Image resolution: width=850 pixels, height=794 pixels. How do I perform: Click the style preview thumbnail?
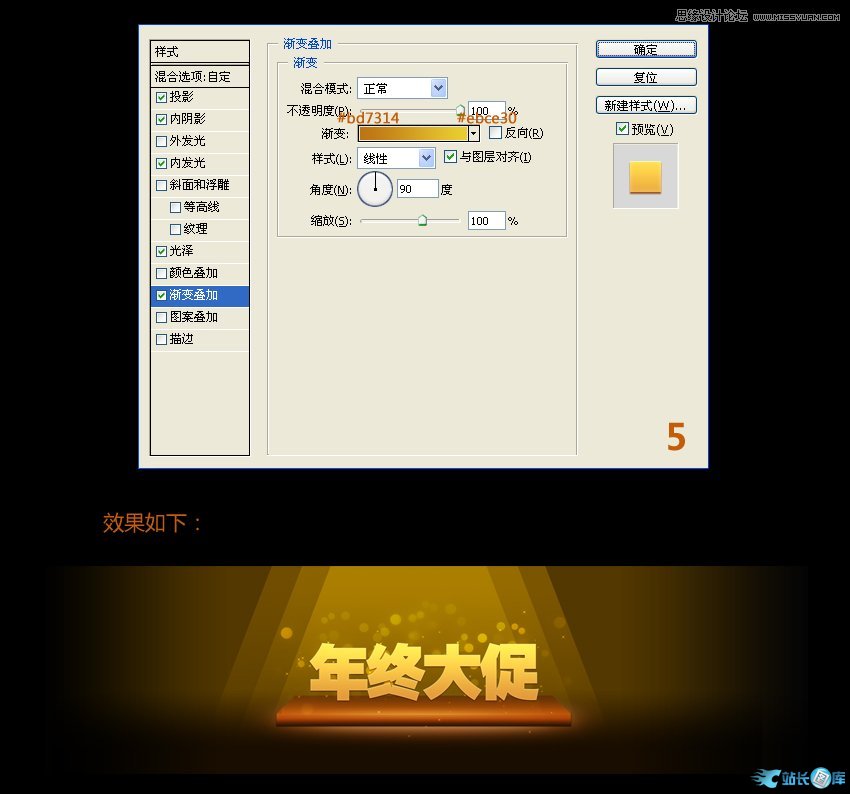click(645, 176)
